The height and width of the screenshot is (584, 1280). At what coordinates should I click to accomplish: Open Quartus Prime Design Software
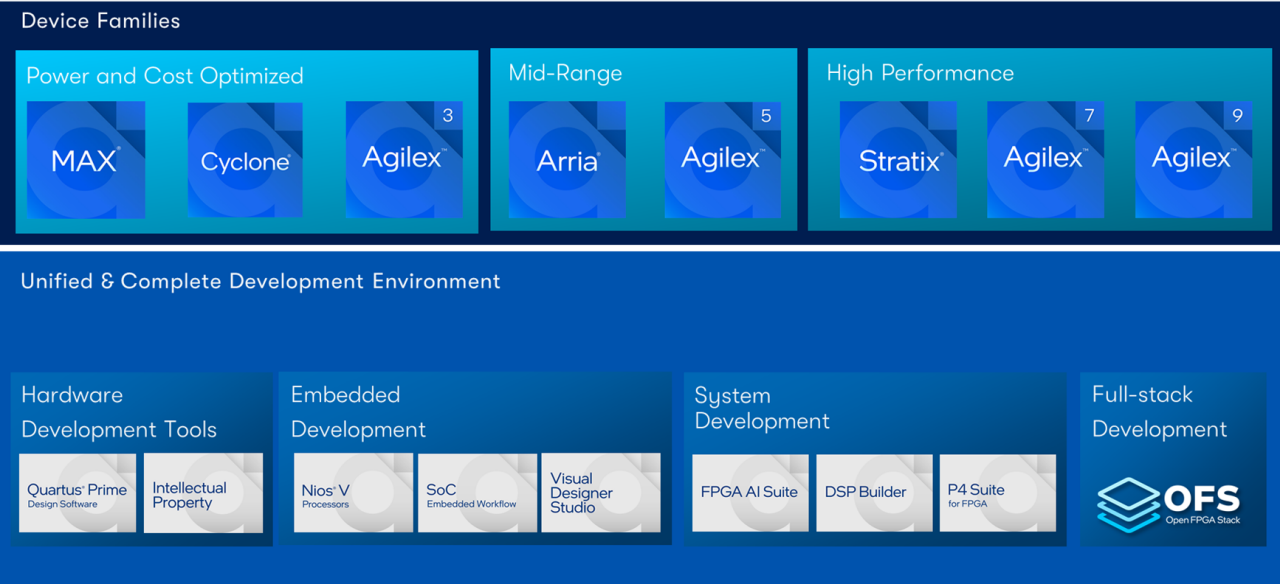[x=78, y=493]
